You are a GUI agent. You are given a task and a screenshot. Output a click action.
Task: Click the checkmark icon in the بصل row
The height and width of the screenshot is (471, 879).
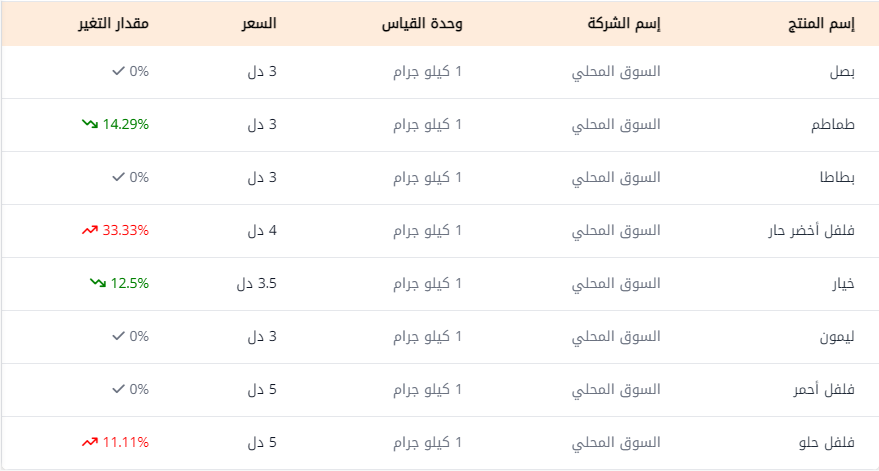coord(118,71)
